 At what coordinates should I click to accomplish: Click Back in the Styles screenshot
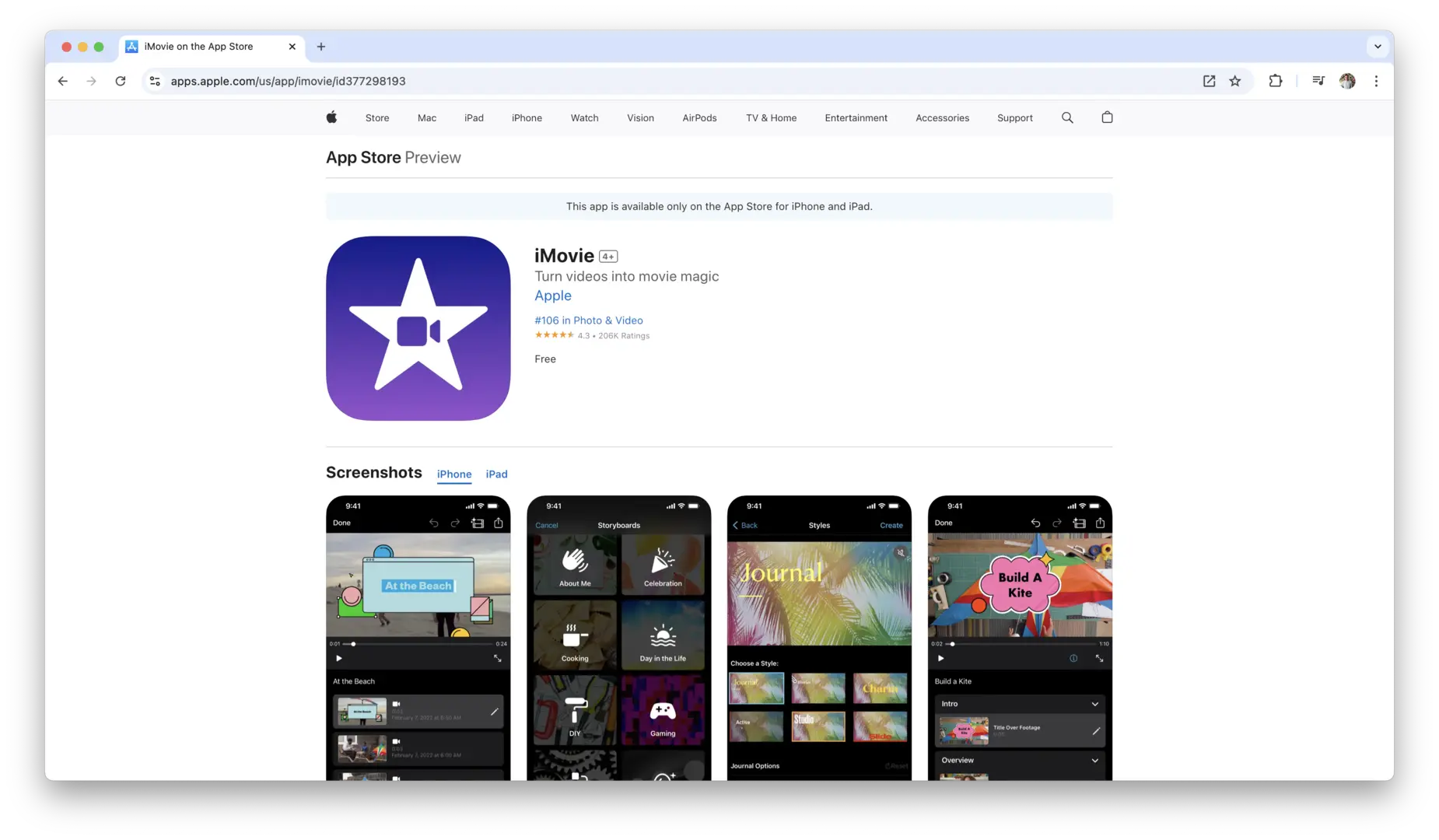(745, 525)
